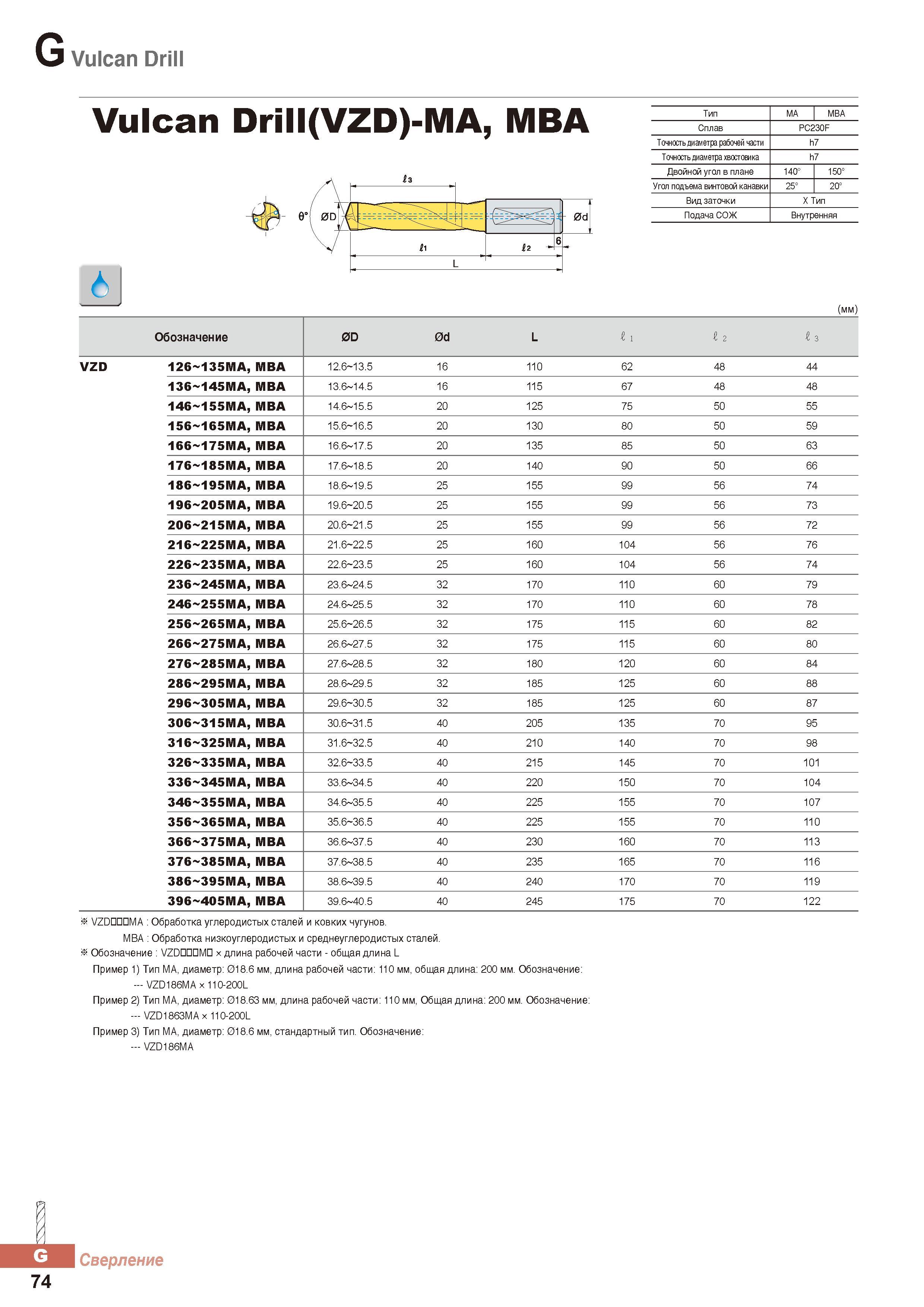924x1307 pixels.
Task: Click L value 205 in the 306~315 row
Action: coord(534,723)
